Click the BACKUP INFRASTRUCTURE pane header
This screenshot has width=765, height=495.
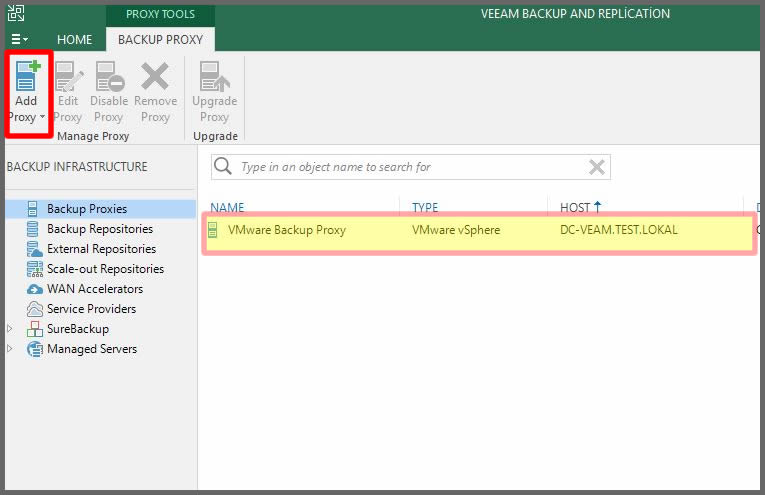[77, 167]
